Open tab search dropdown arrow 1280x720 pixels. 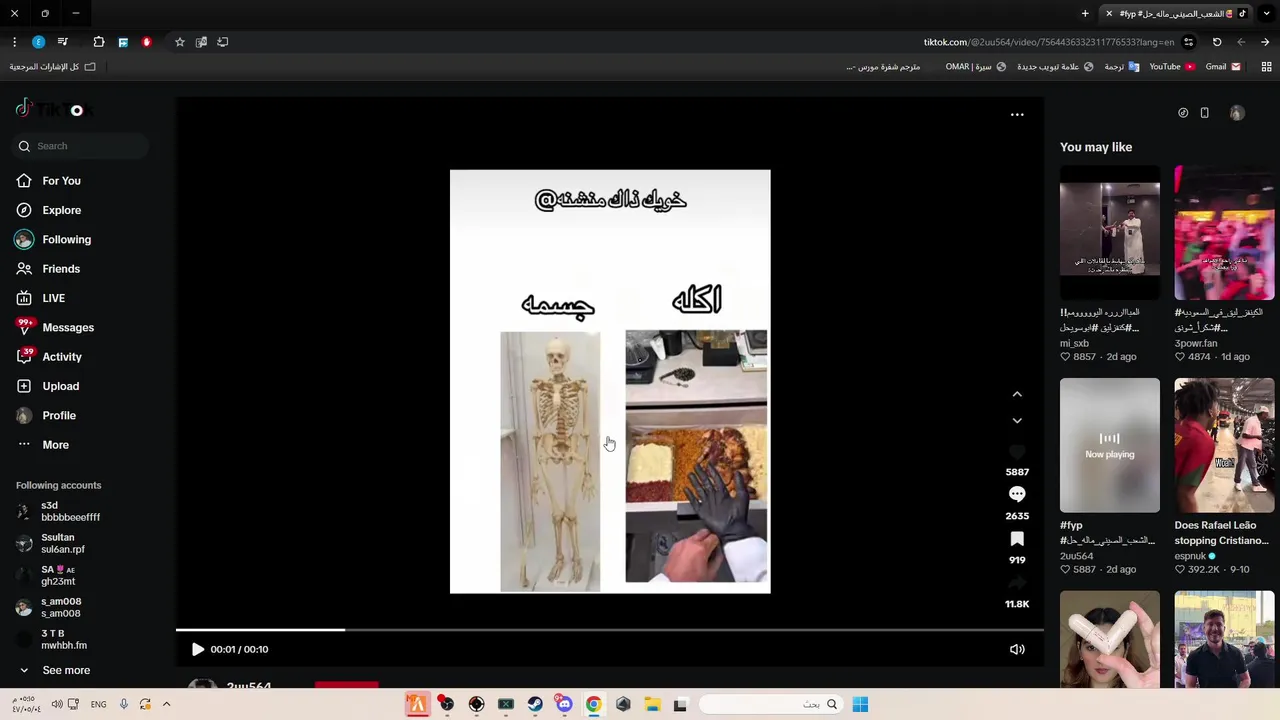click(1266, 14)
